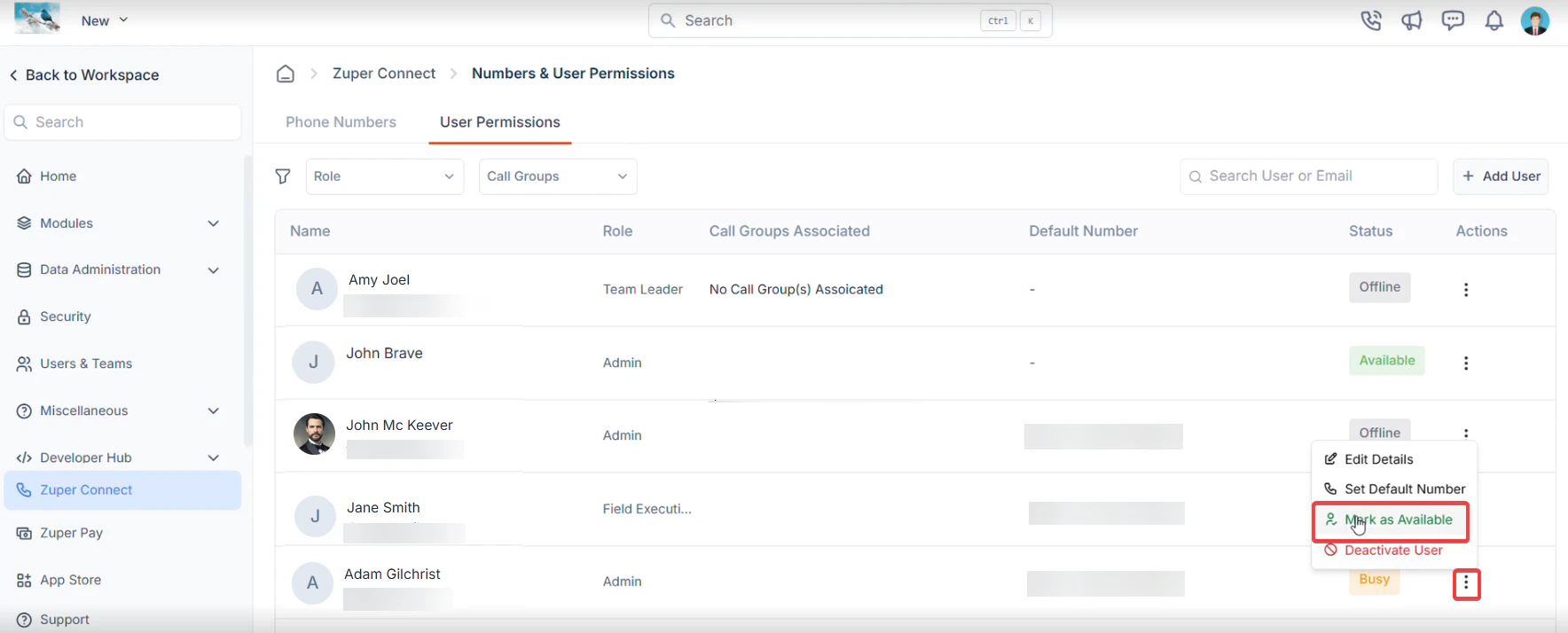Screen dimensions: 1568x633
Task: Choose Set Default Number menu option
Action: point(1394,489)
